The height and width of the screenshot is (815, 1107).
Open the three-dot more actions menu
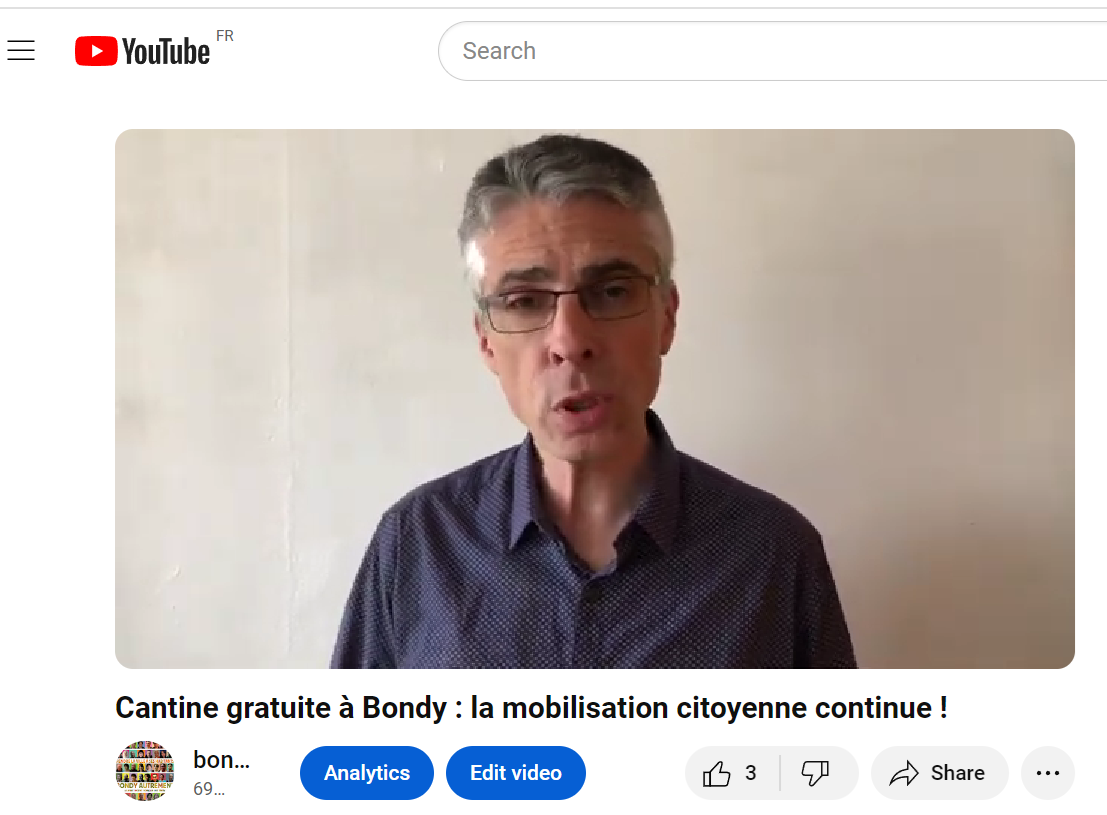click(1048, 773)
